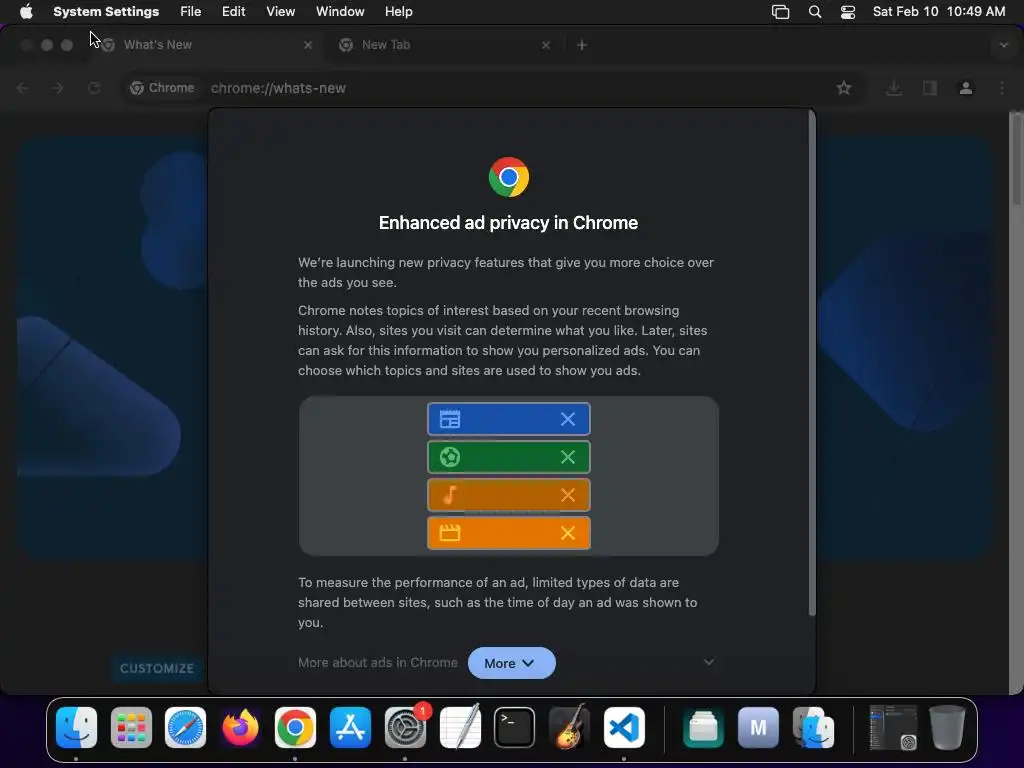Close the What's New tab

(x=308, y=45)
